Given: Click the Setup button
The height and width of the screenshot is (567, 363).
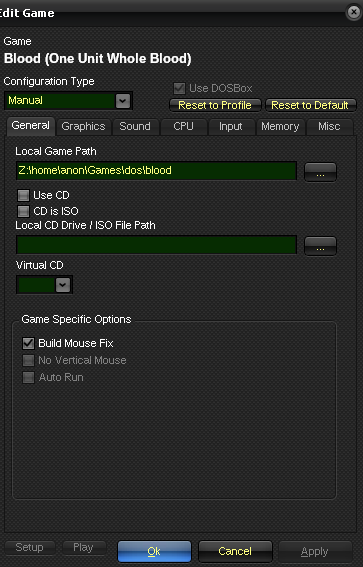Looking at the screenshot, I should 30,547.
